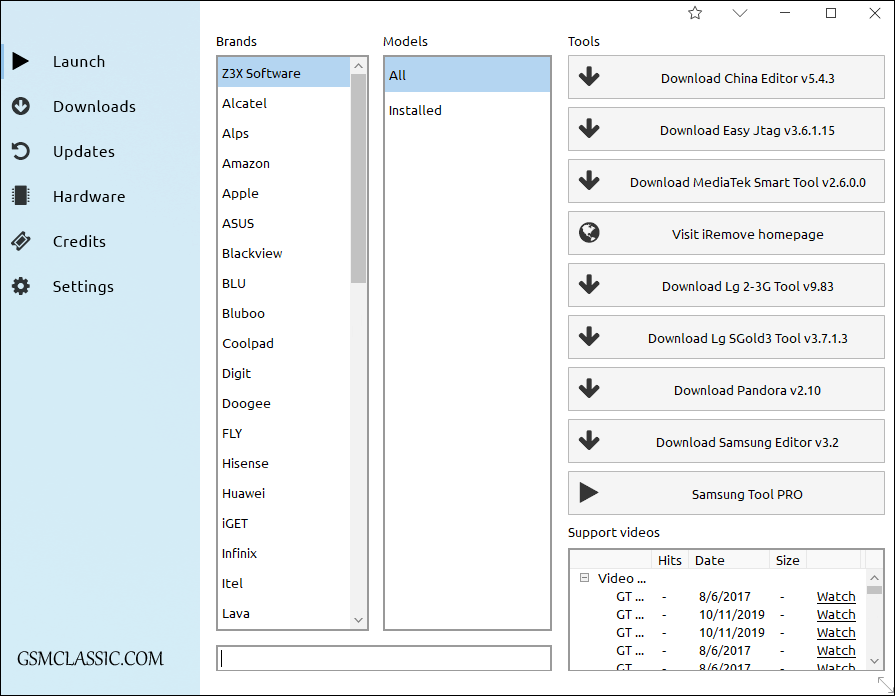
Task: Click download arrow icon for Lg SGold3 Tool
Action: [589, 336]
